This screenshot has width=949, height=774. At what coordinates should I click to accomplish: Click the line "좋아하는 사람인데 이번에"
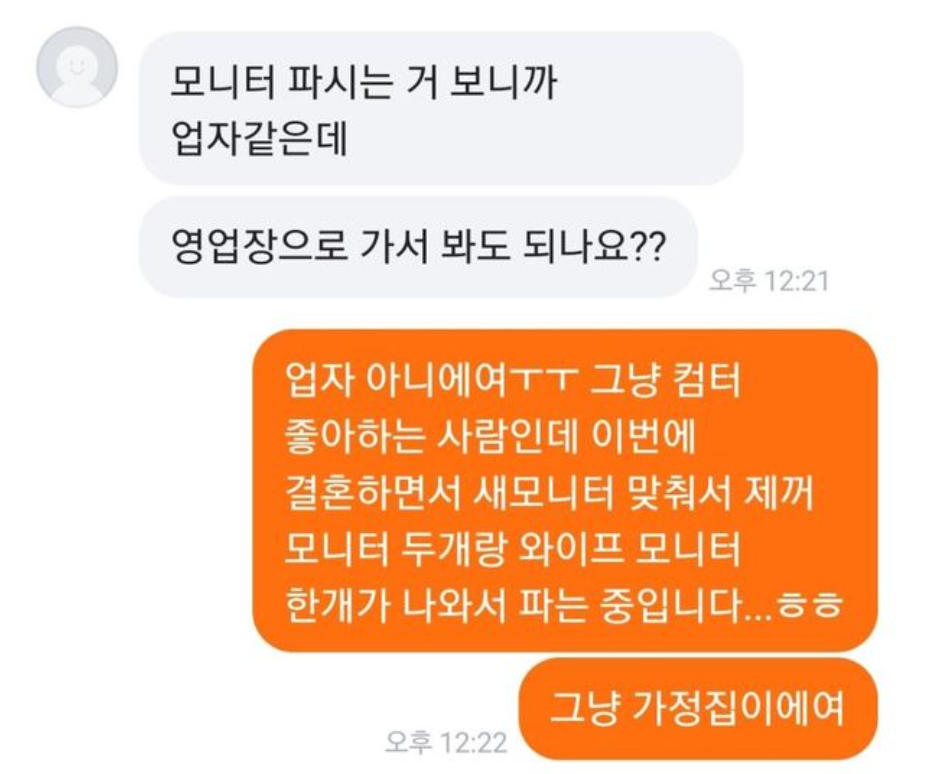490,436
